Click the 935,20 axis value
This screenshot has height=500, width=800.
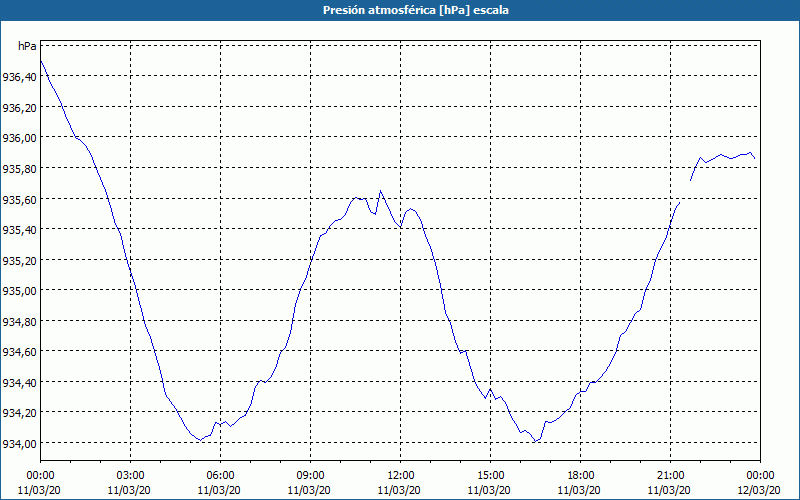pos(19,261)
